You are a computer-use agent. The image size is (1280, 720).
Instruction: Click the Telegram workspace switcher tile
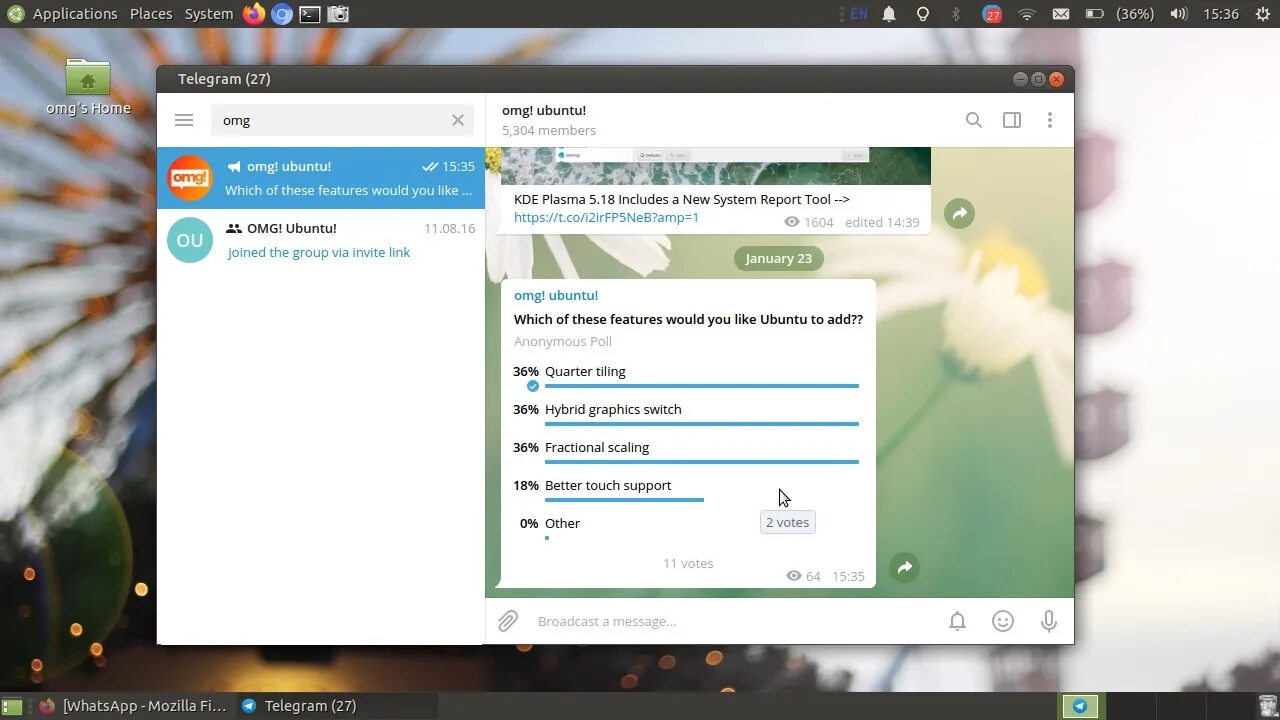(1080, 706)
